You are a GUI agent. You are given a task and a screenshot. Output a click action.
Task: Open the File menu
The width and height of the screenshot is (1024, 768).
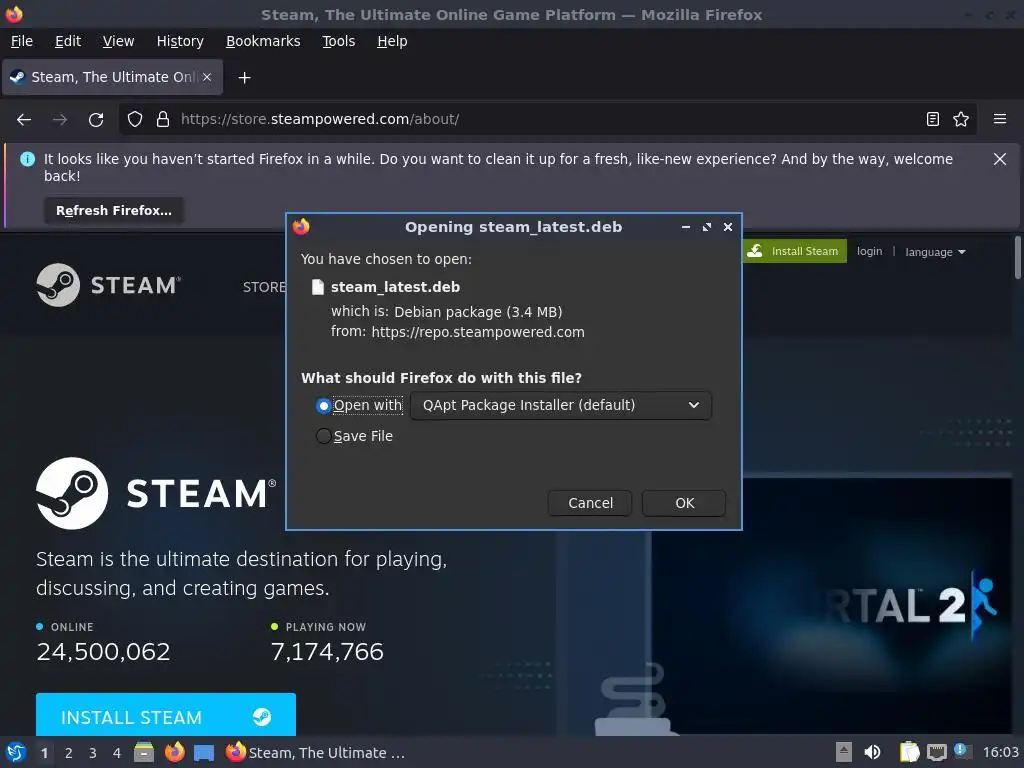22,41
